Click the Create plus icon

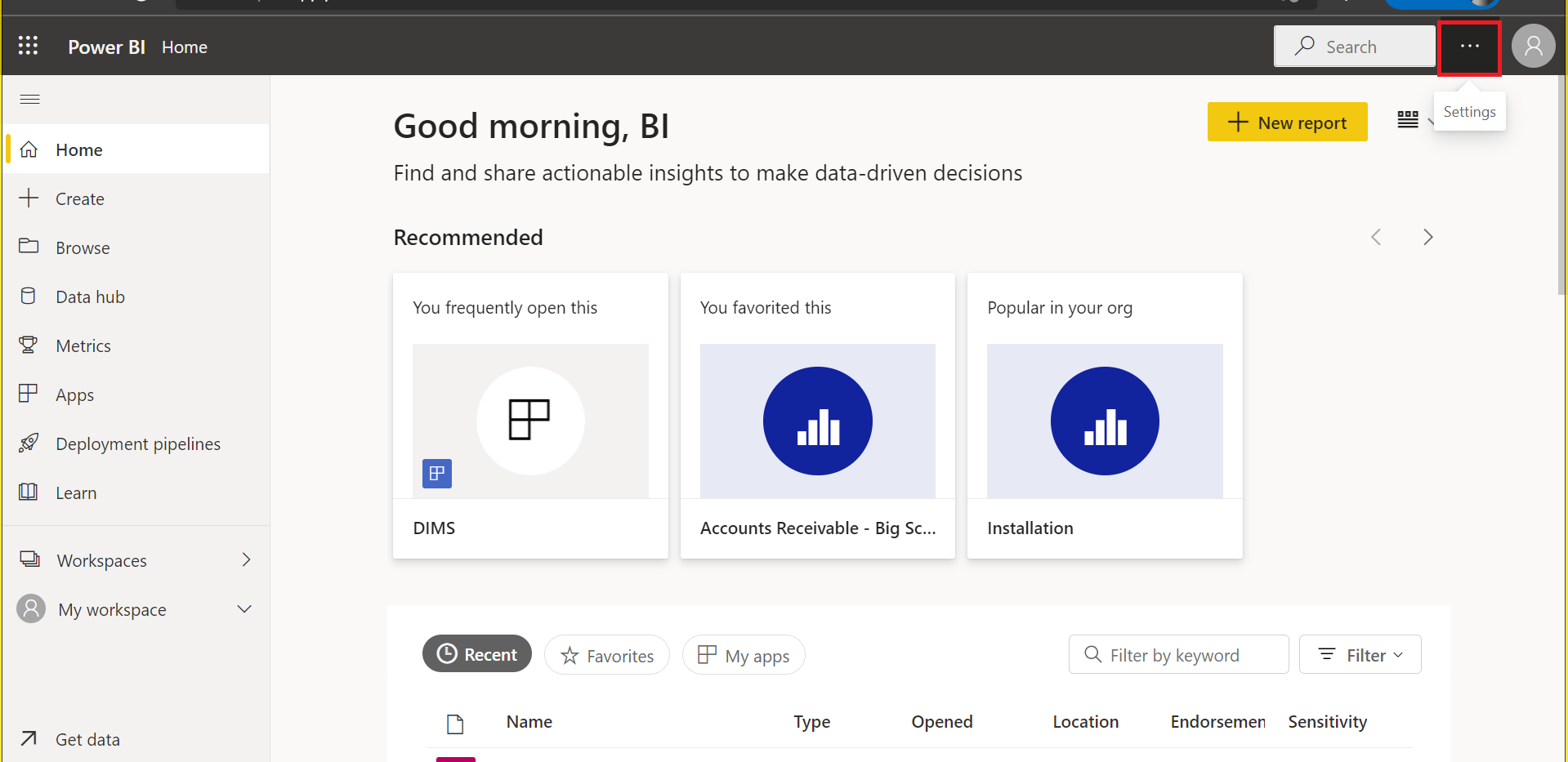[29, 198]
